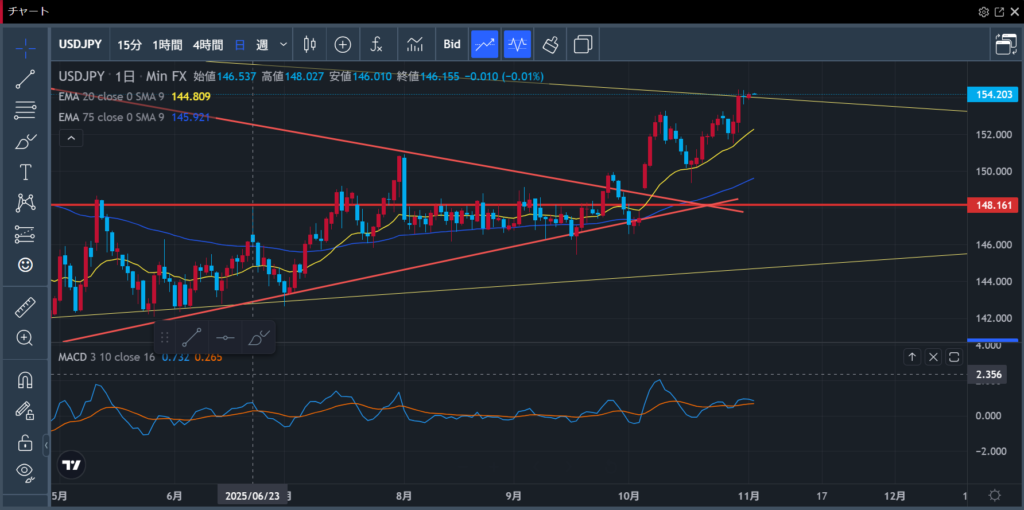The width and height of the screenshot is (1024, 510).
Task: Expand the timeframe interval dropdown arrow
Action: pyautogui.click(x=284, y=44)
